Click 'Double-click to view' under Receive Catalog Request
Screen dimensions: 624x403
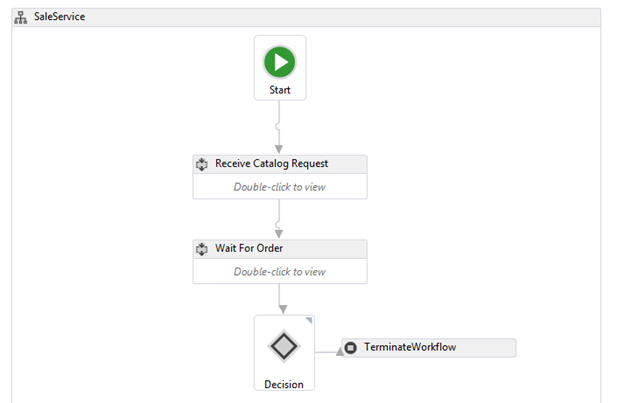coord(279,187)
